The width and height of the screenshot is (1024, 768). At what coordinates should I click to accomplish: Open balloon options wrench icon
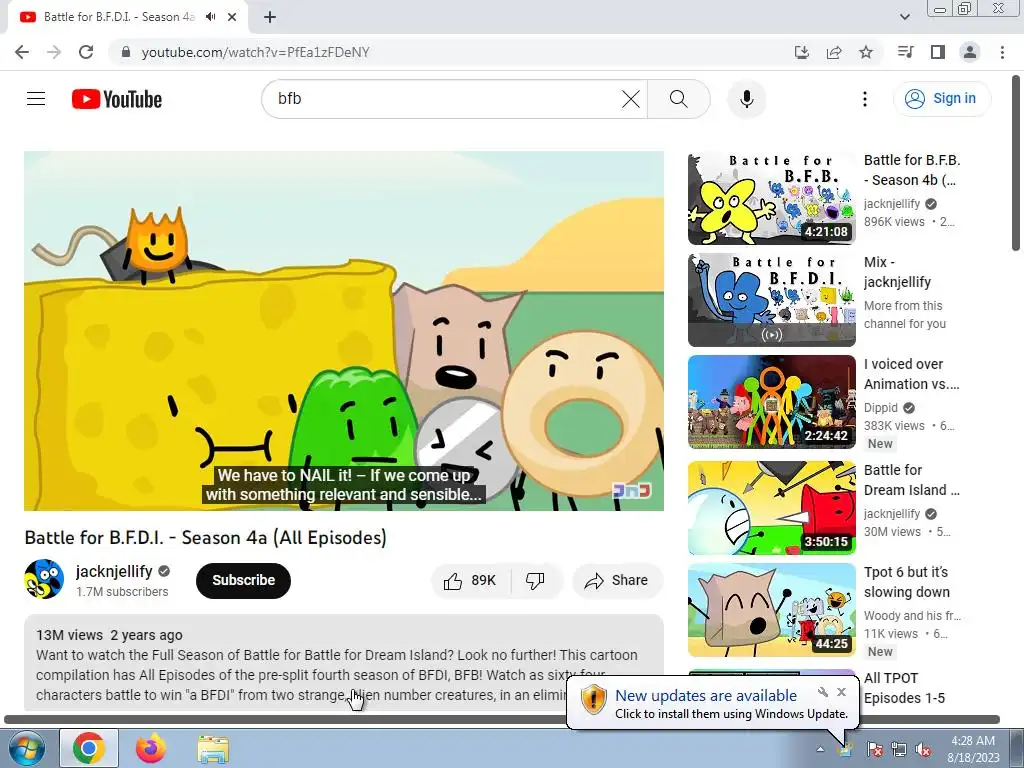tap(824, 692)
